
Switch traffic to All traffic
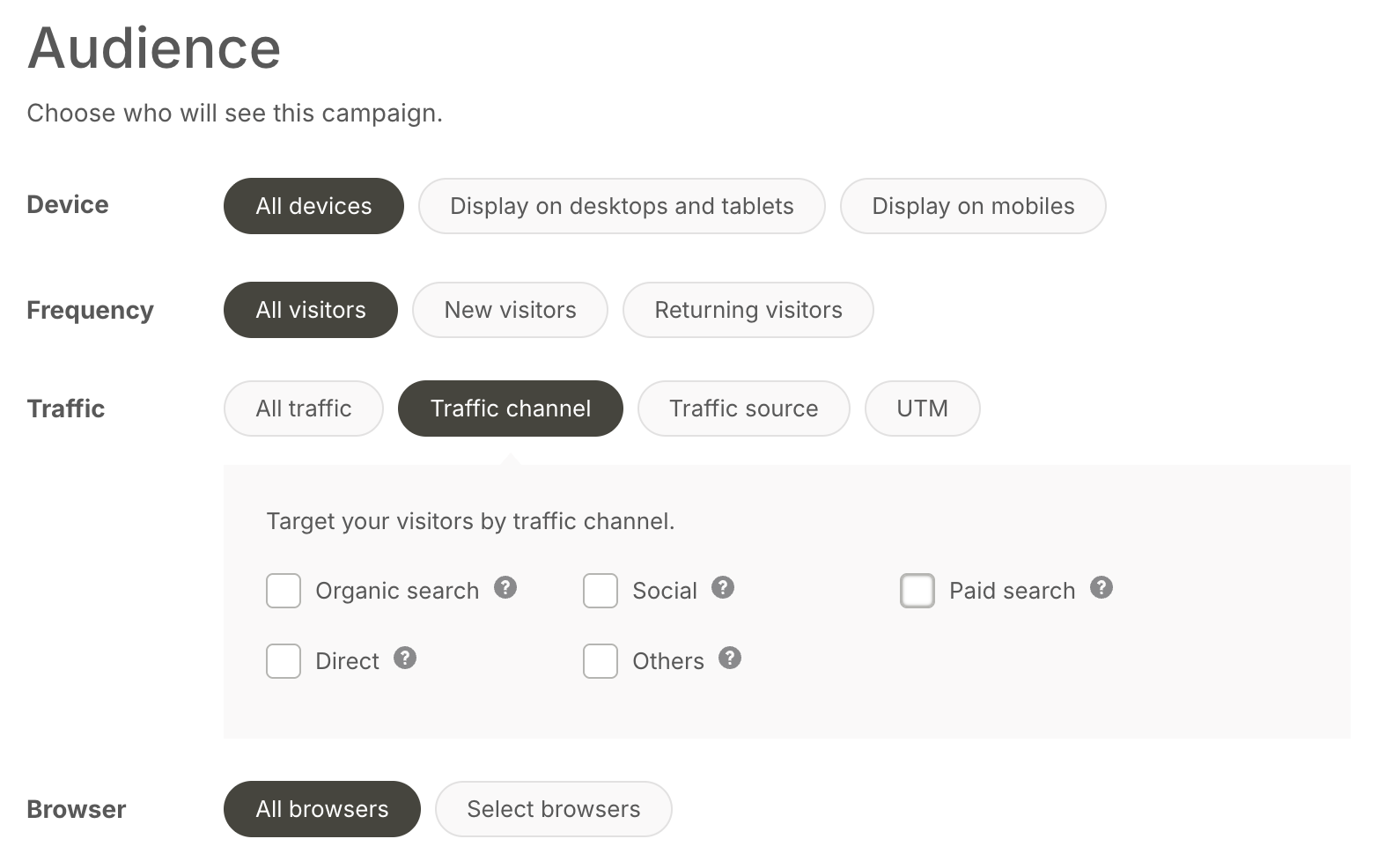(x=304, y=408)
